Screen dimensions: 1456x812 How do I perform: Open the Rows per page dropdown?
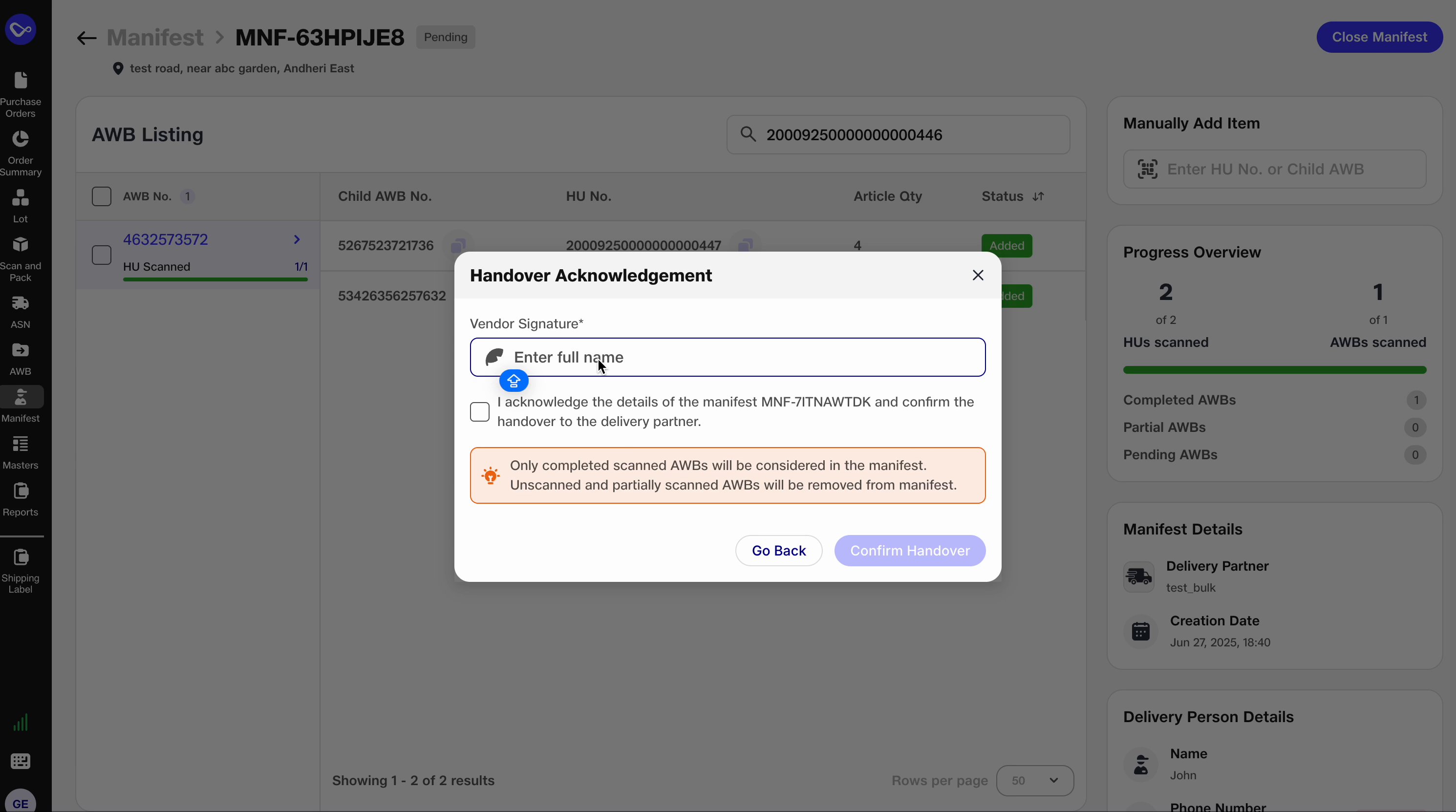point(1034,780)
